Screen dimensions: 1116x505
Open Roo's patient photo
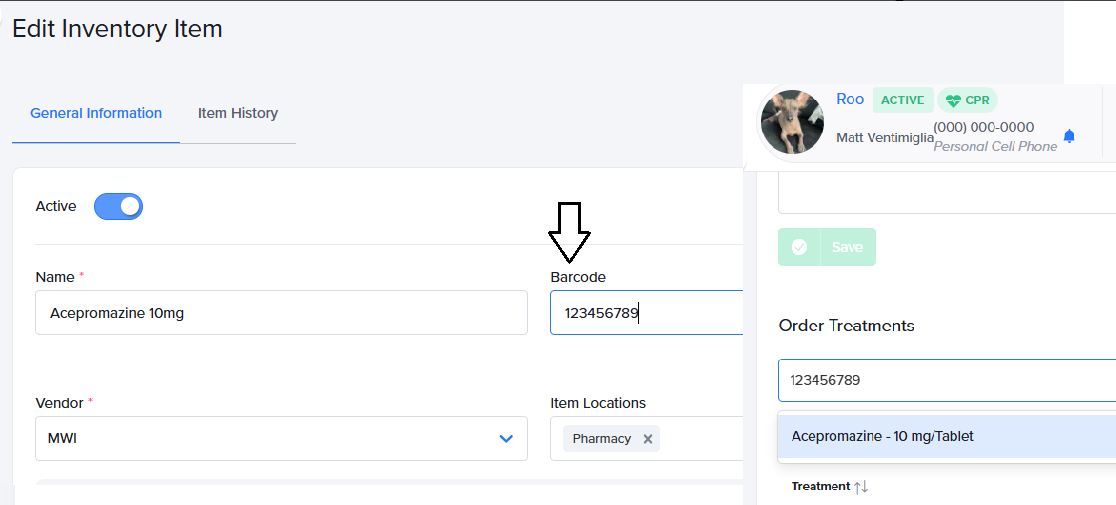click(x=792, y=122)
